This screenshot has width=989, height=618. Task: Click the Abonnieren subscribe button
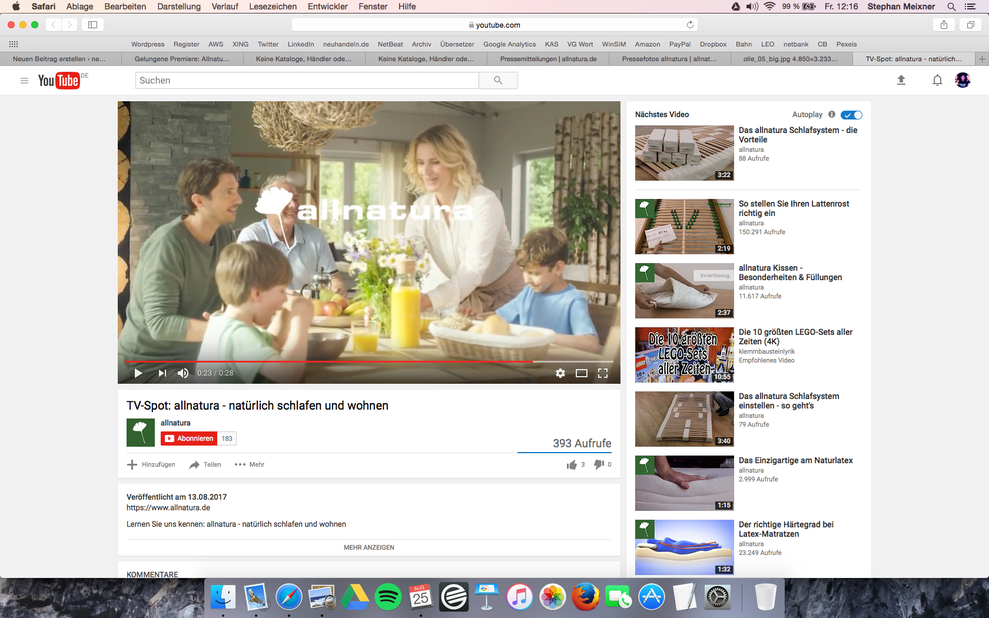189,438
